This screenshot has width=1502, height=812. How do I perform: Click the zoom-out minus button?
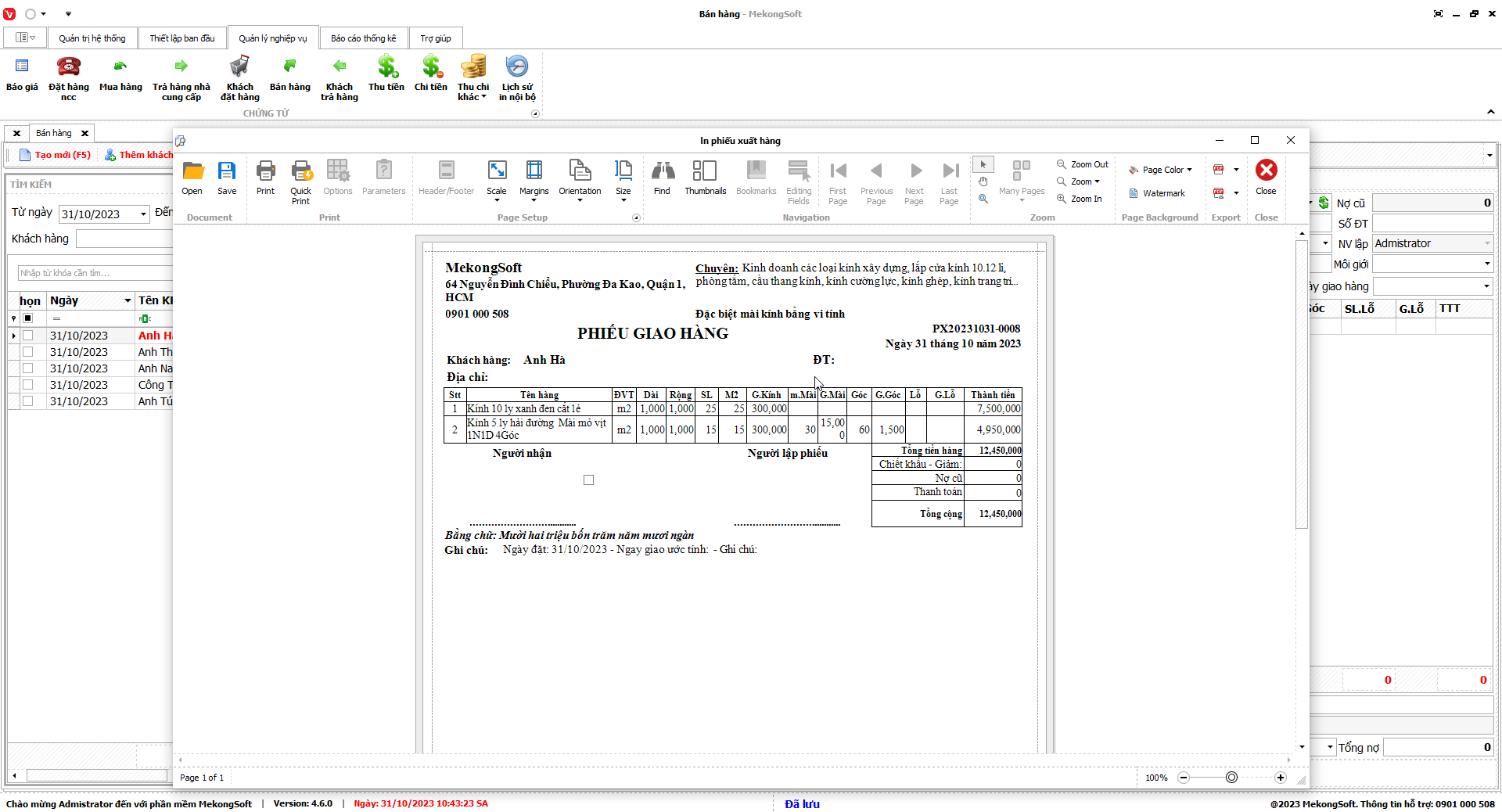point(1184,778)
